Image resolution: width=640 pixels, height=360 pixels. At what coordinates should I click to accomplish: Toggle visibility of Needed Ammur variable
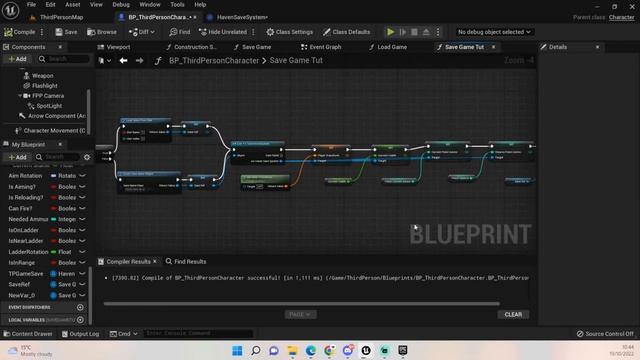point(82,219)
